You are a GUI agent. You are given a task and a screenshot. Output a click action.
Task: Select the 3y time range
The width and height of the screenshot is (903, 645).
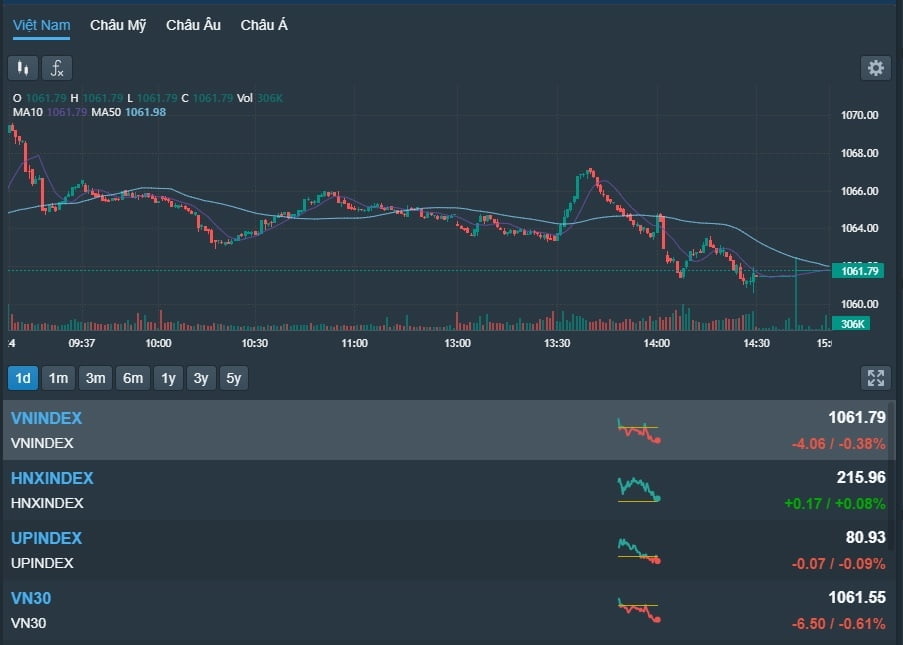pos(201,378)
